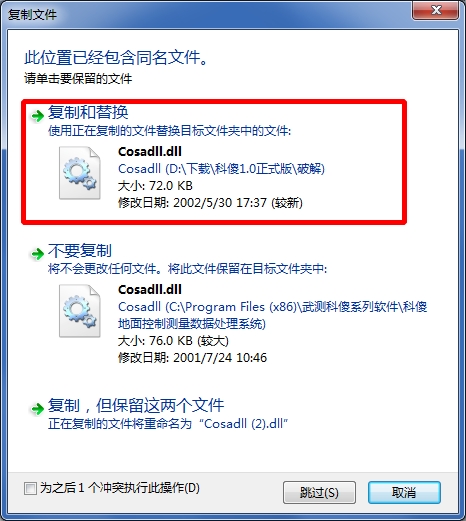Click the 大小: 76.0 KB (较大) text
This screenshot has width=466, height=521.
point(173,341)
